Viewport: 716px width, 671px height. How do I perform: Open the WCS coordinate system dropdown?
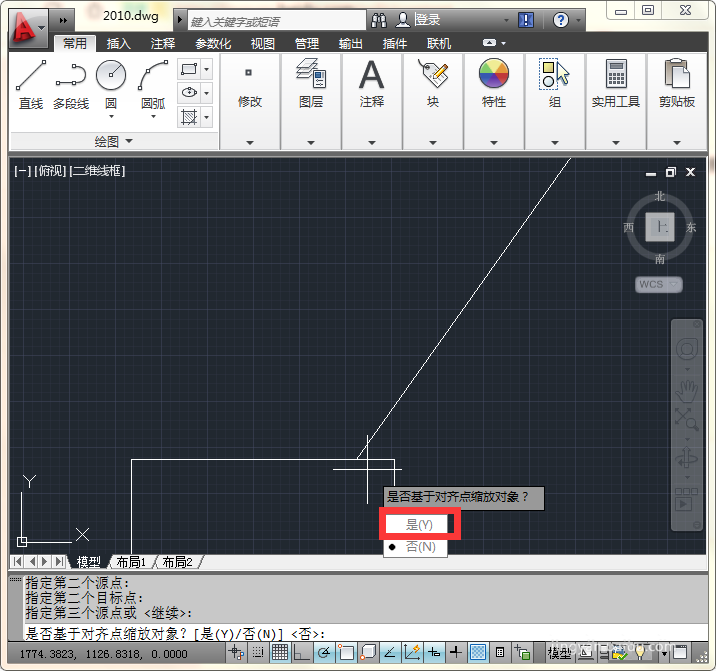point(658,285)
